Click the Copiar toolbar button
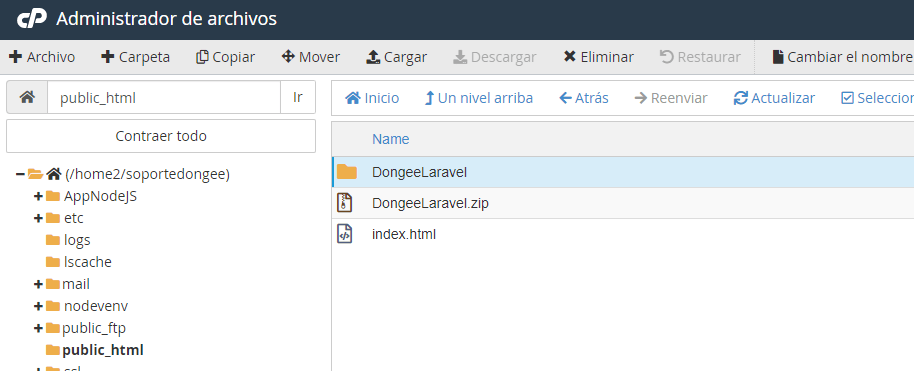The height and width of the screenshot is (371, 914). point(226,57)
